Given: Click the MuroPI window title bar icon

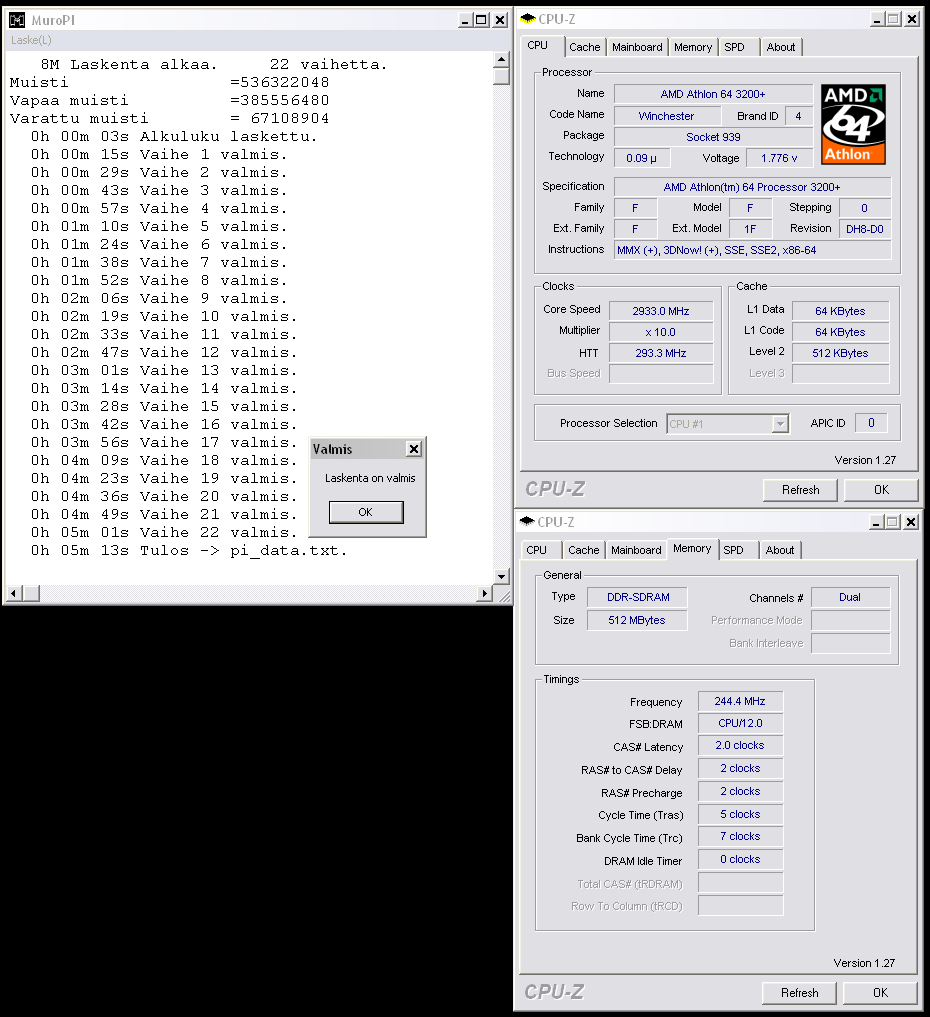Looking at the screenshot, I should [17, 20].
